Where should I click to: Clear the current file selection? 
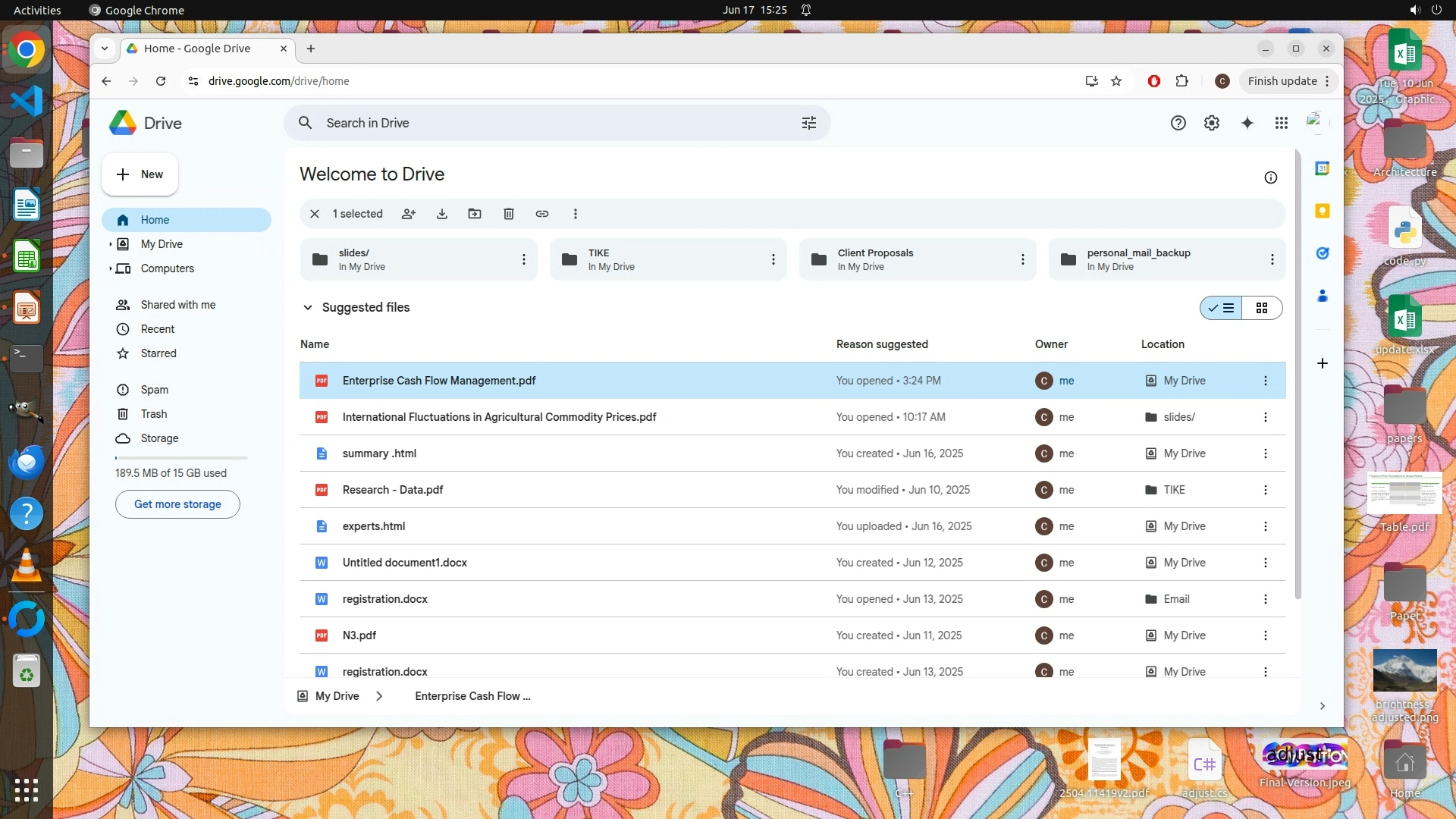[315, 214]
